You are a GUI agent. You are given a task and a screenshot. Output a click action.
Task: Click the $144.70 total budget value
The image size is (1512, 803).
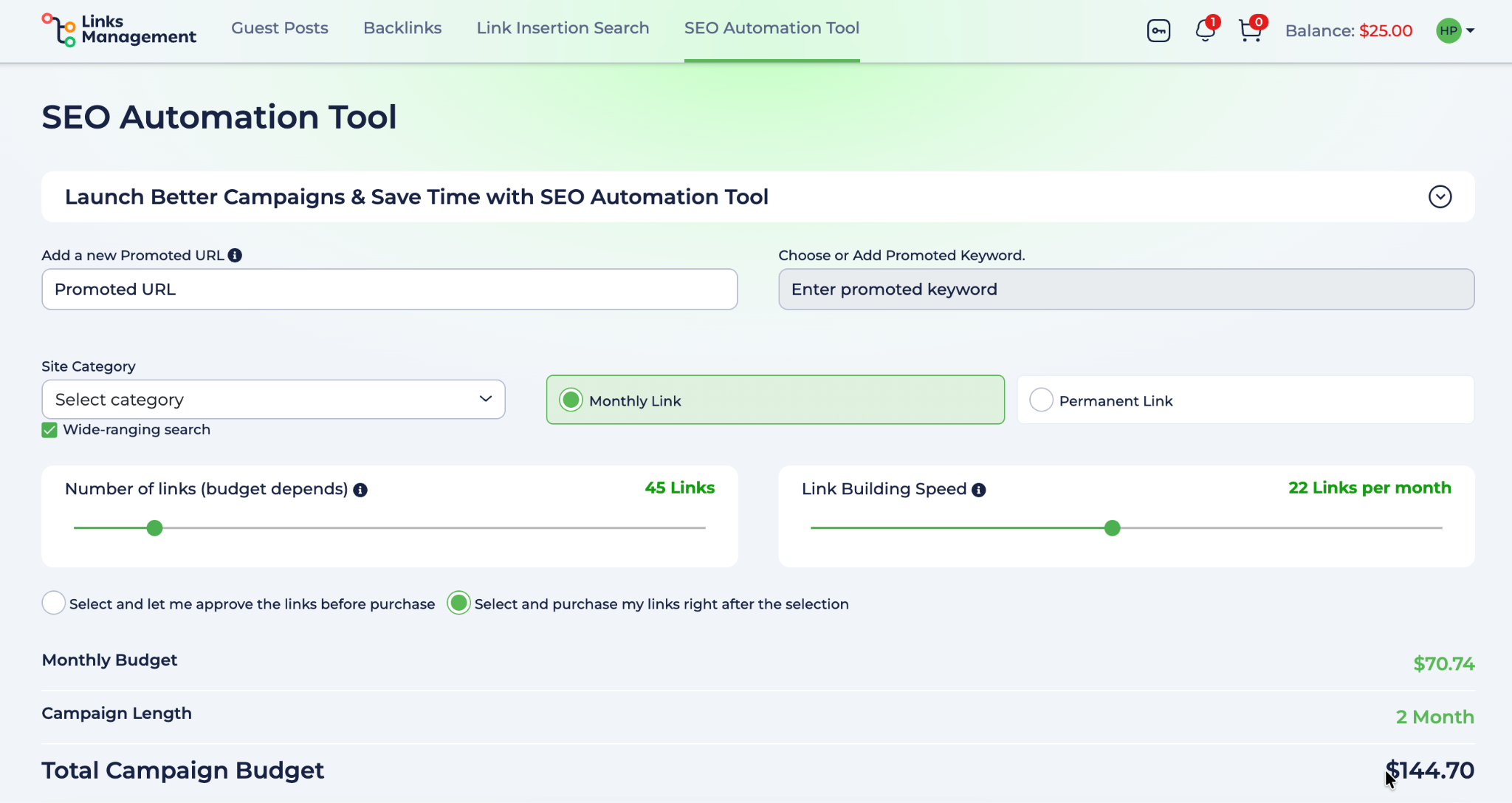tap(1430, 770)
